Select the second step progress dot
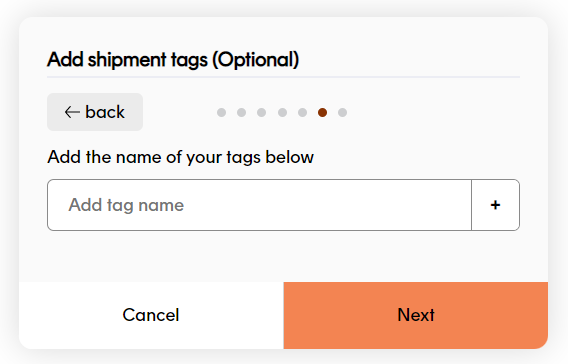Image resolution: width=568 pixels, height=364 pixels. 242,113
